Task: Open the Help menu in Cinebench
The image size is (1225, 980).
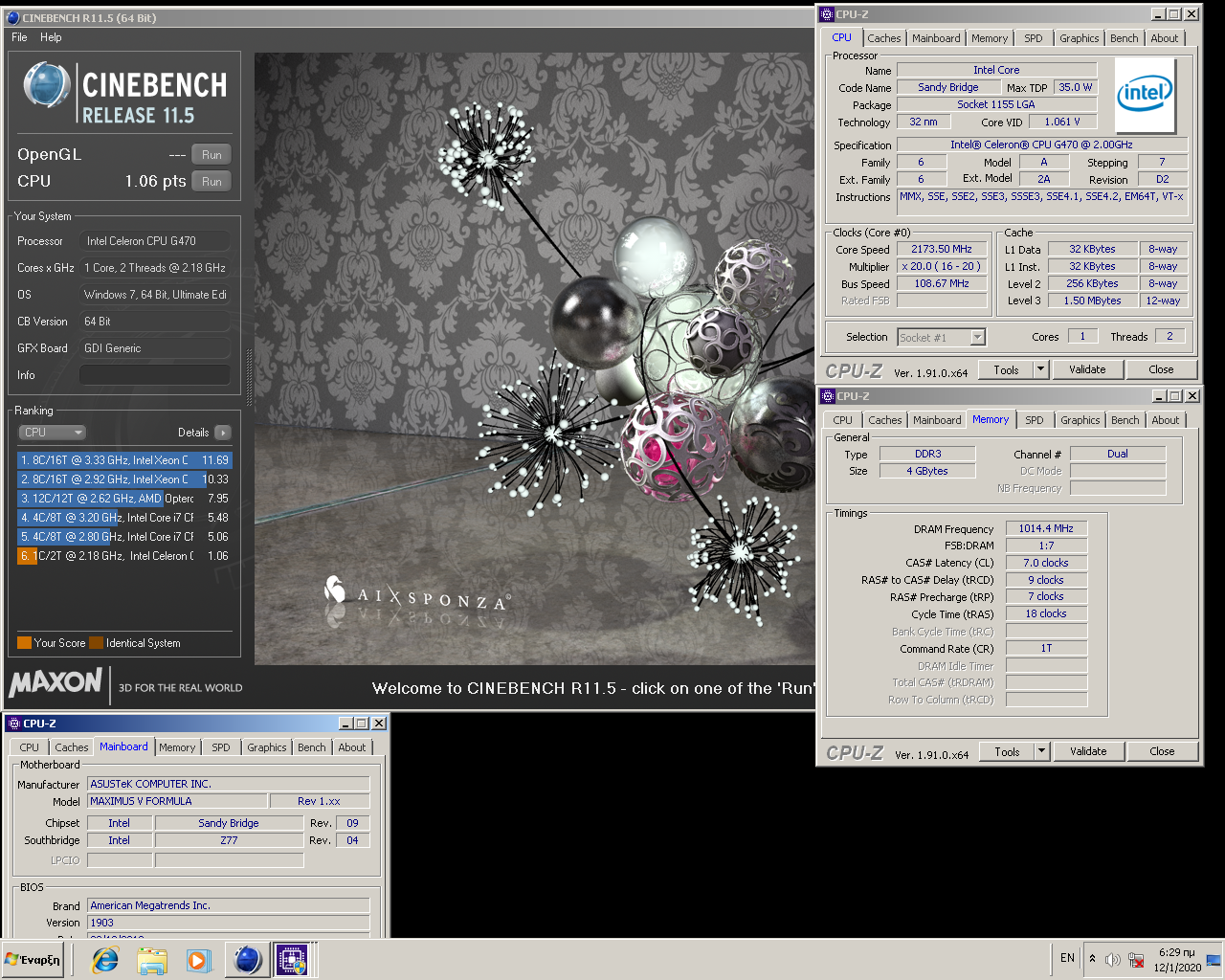Action: pos(51,37)
